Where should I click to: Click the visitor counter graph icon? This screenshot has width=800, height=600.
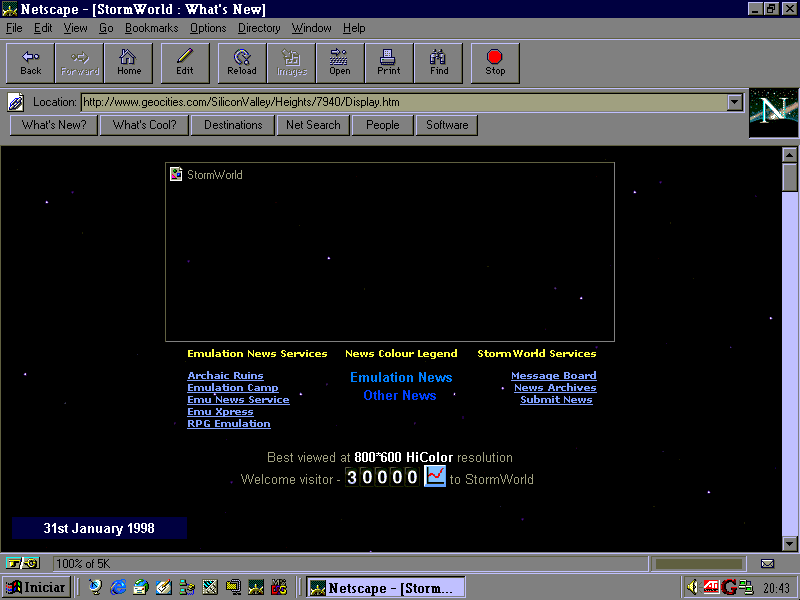click(435, 476)
